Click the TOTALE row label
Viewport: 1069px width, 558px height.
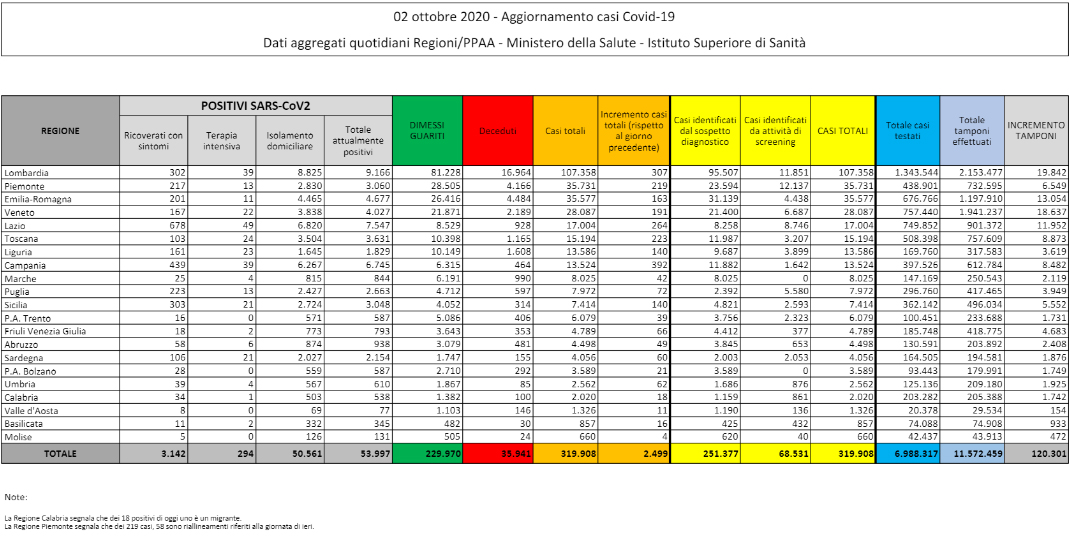point(60,454)
